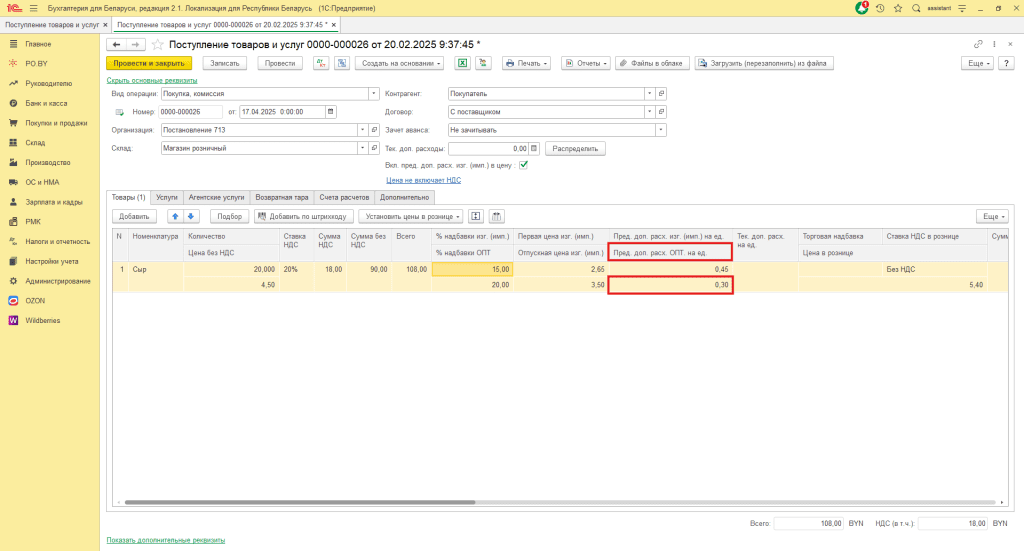The width and height of the screenshot is (1024, 551).
Task: Click Добавить по штрихкоду button
Action: (304, 216)
